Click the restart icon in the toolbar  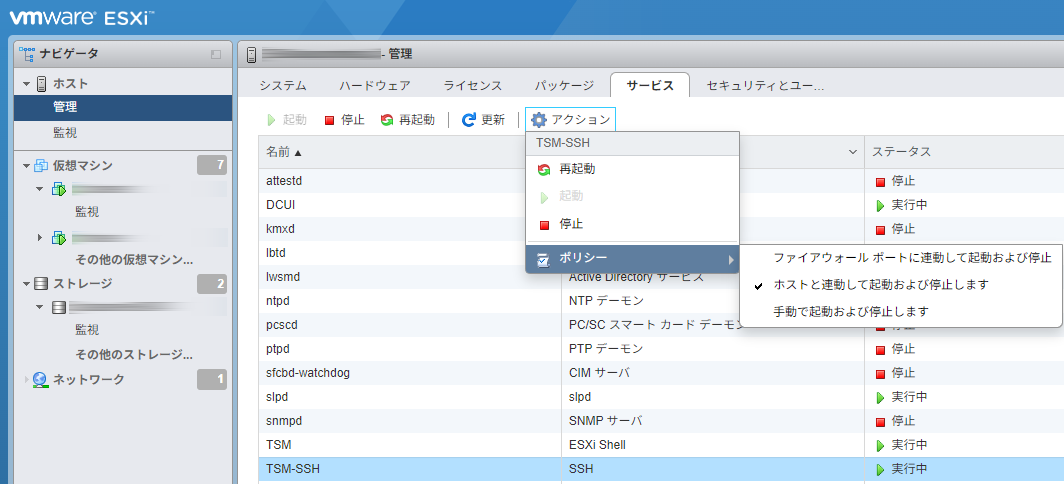click(387, 120)
